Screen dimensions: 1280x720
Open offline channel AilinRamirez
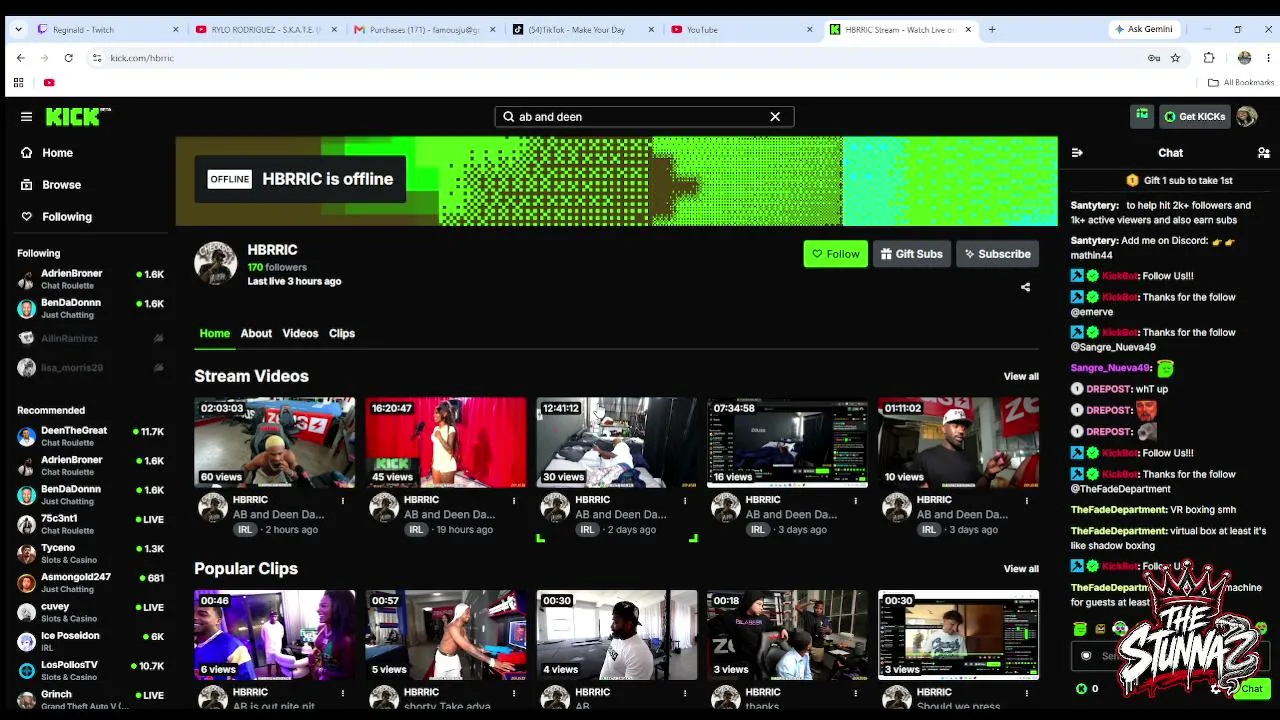(x=90, y=339)
